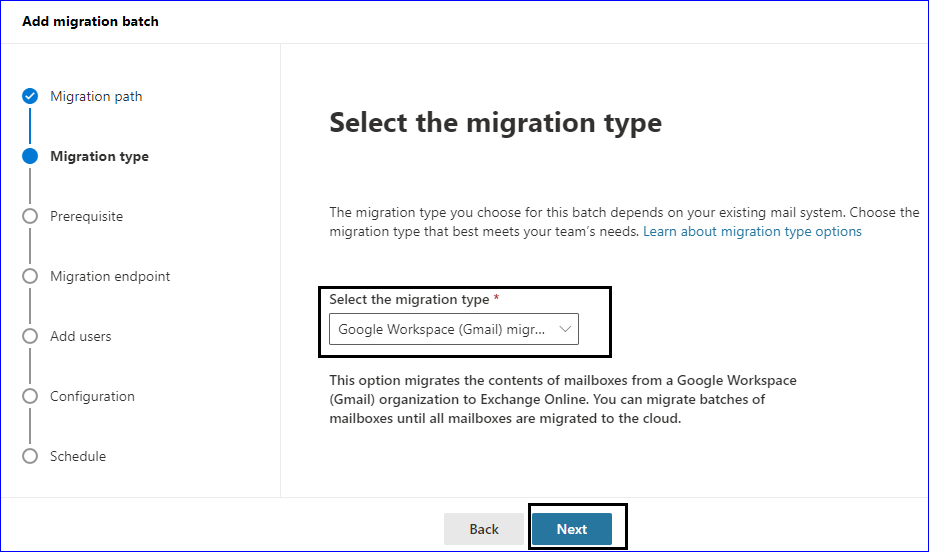The image size is (929, 552).
Task: Go to the Schedule step
Action: click(78, 457)
